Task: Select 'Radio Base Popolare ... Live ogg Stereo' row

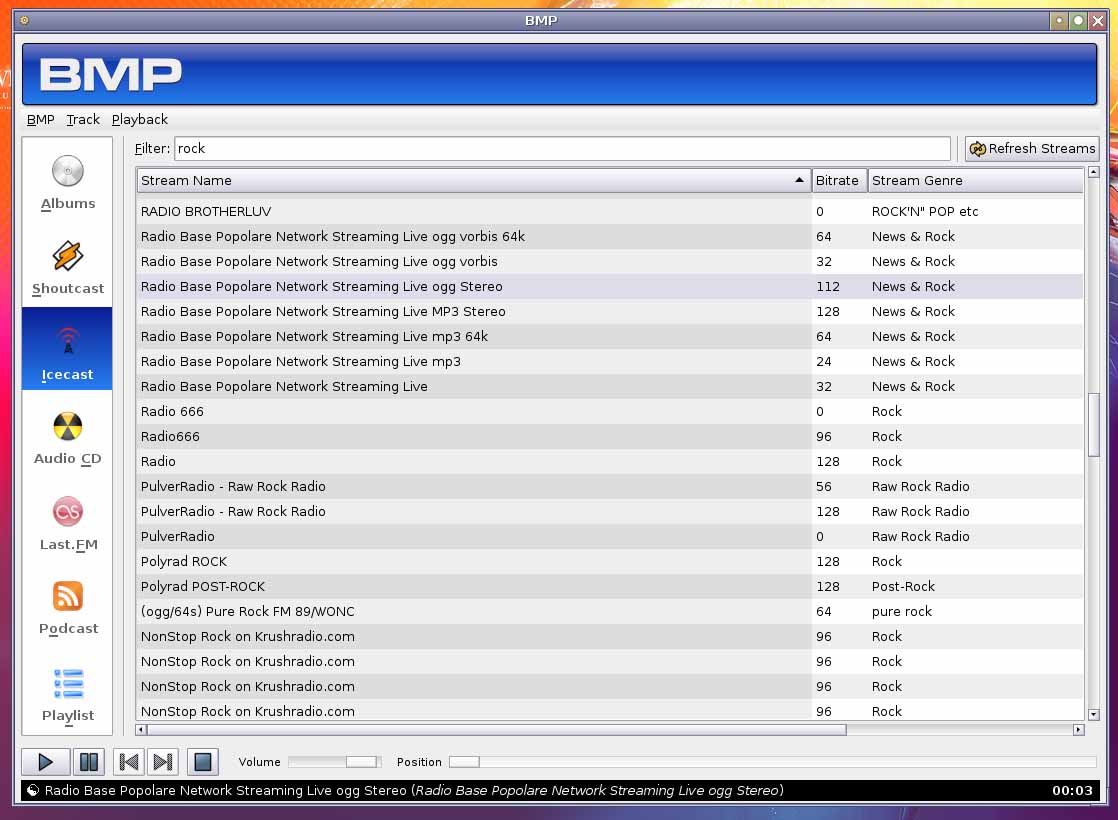Action: coord(610,286)
